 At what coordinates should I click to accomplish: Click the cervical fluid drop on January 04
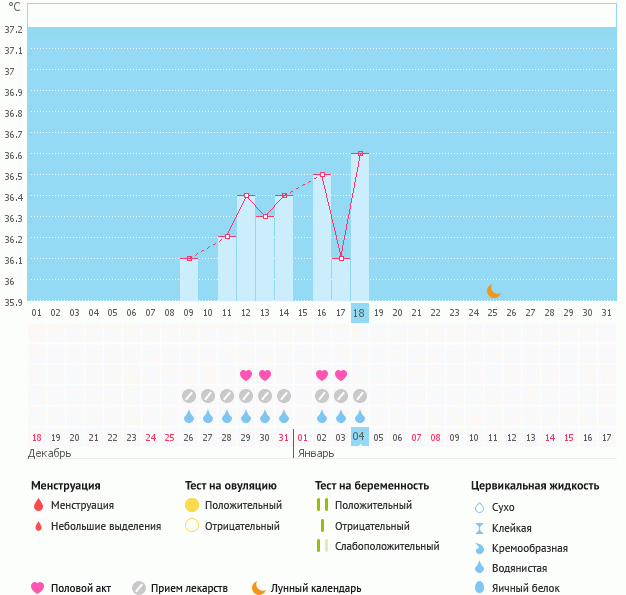coord(360,416)
